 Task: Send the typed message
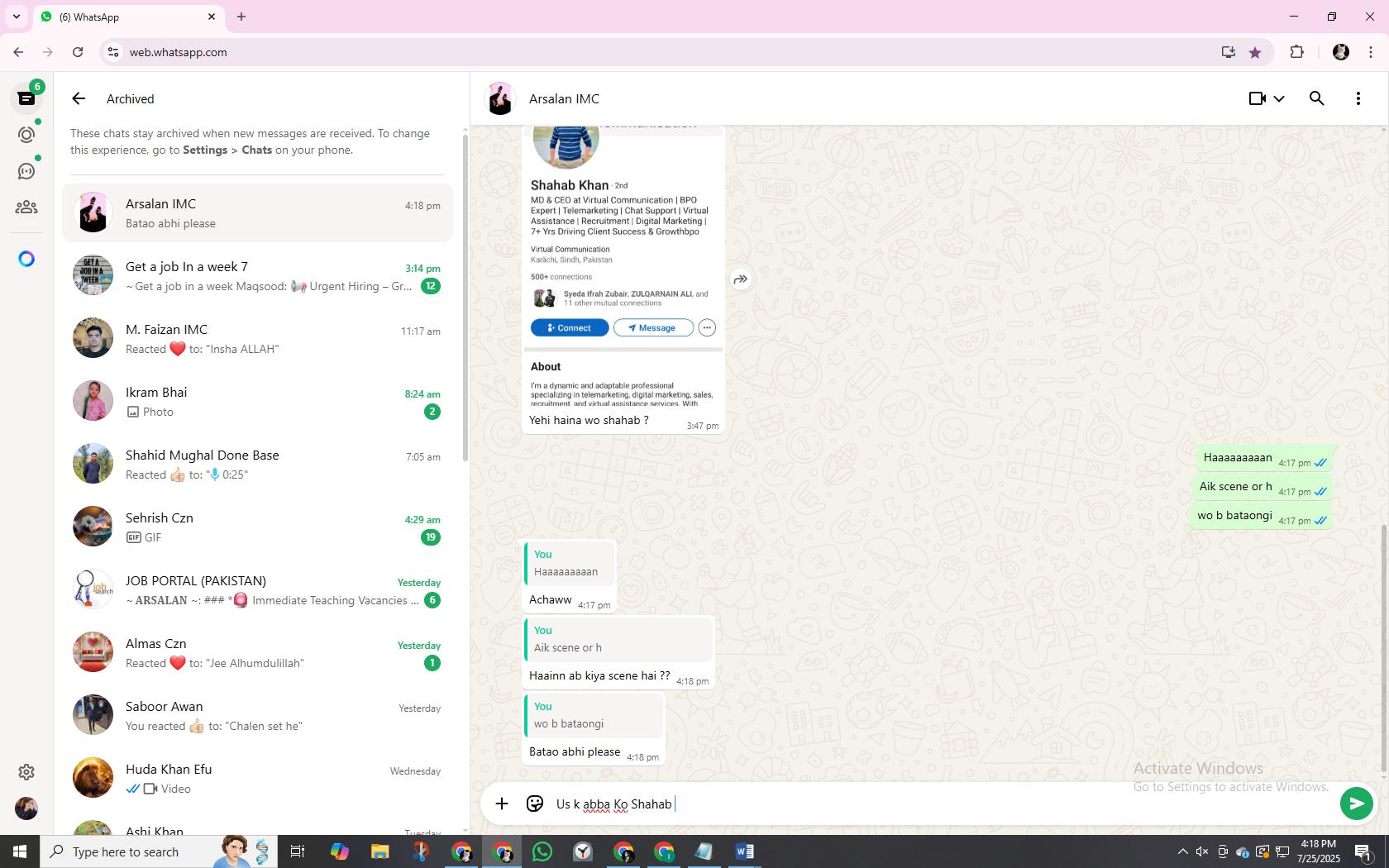(x=1356, y=804)
